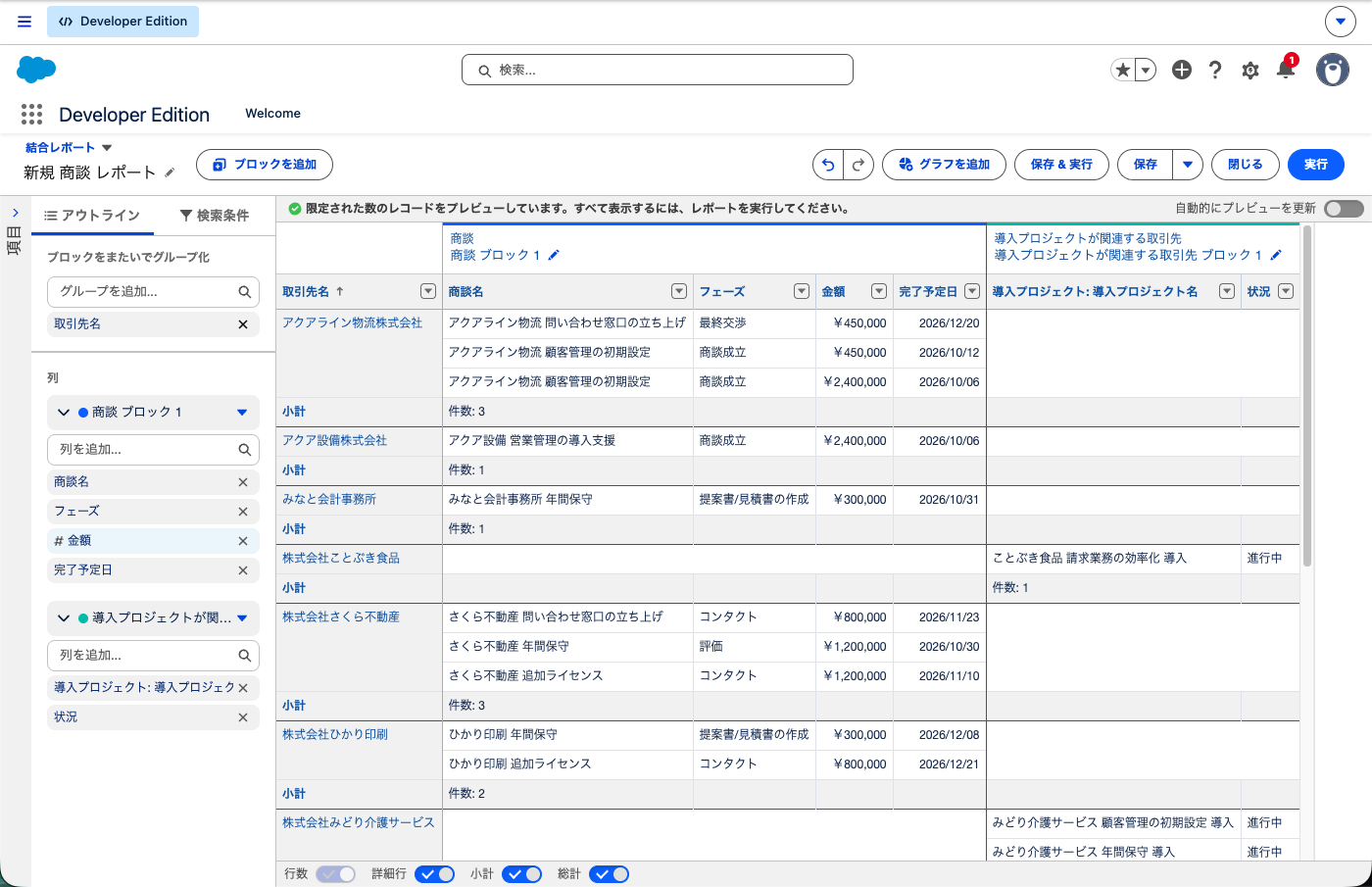Toggle 自動的にプレビューを更新 switch
This screenshot has height=887, width=1372.
tap(1344, 208)
